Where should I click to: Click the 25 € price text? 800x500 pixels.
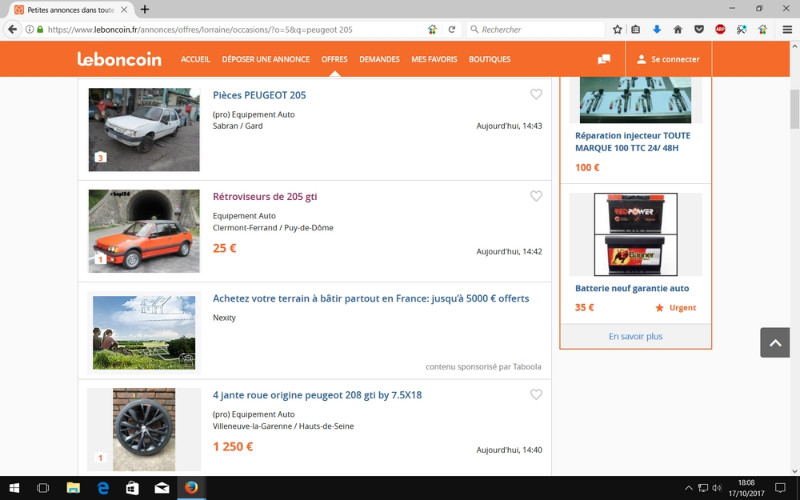pyautogui.click(x=224, y=248)
